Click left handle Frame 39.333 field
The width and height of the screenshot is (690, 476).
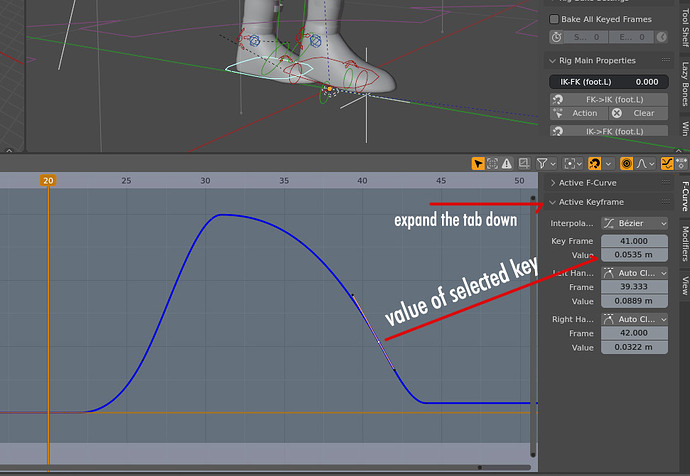(634, 287)
